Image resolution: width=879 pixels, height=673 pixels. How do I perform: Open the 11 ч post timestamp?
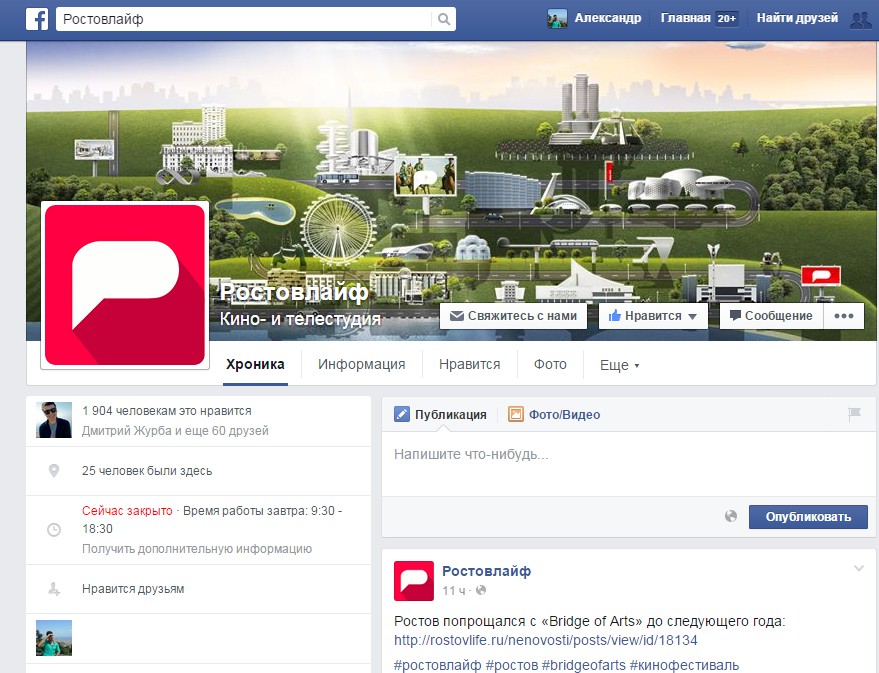tap(454, 591)
